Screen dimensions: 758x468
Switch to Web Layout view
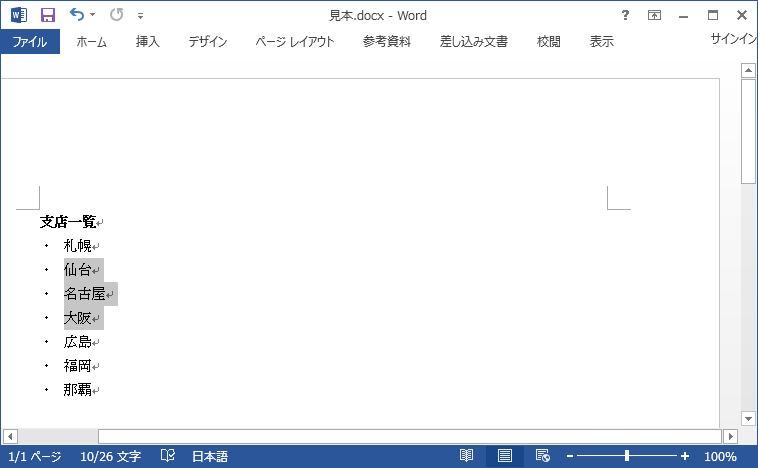(x=542, y=456)
